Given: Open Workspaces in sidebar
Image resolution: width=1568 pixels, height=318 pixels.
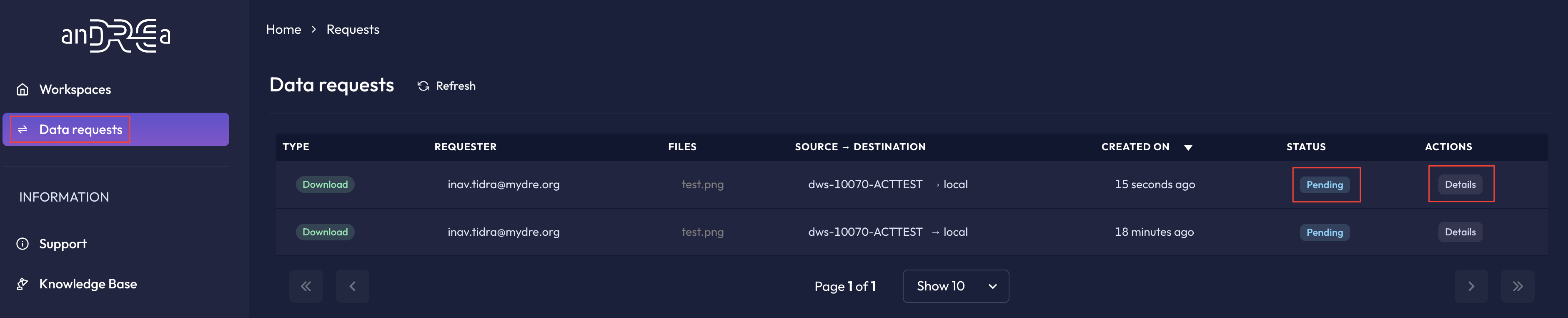Looking at the screenshot, I should [x=75, y=90].
